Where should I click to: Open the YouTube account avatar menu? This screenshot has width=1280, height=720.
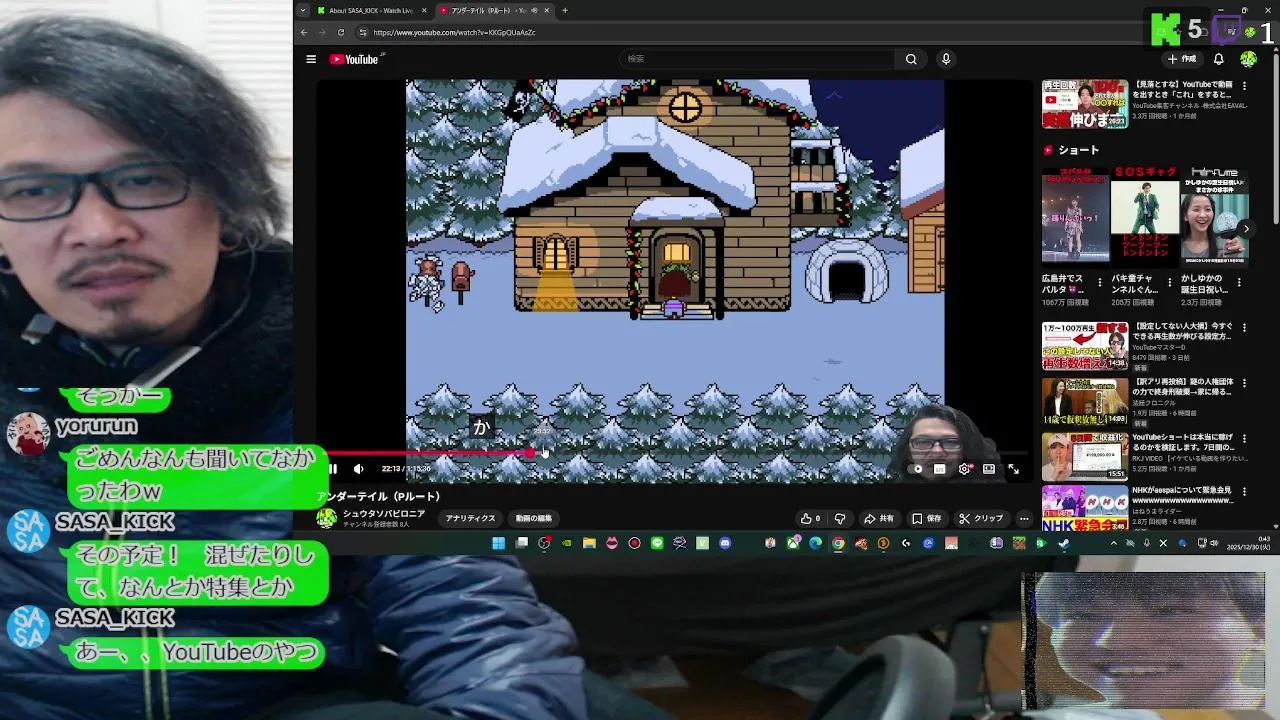coord(1248,59)
